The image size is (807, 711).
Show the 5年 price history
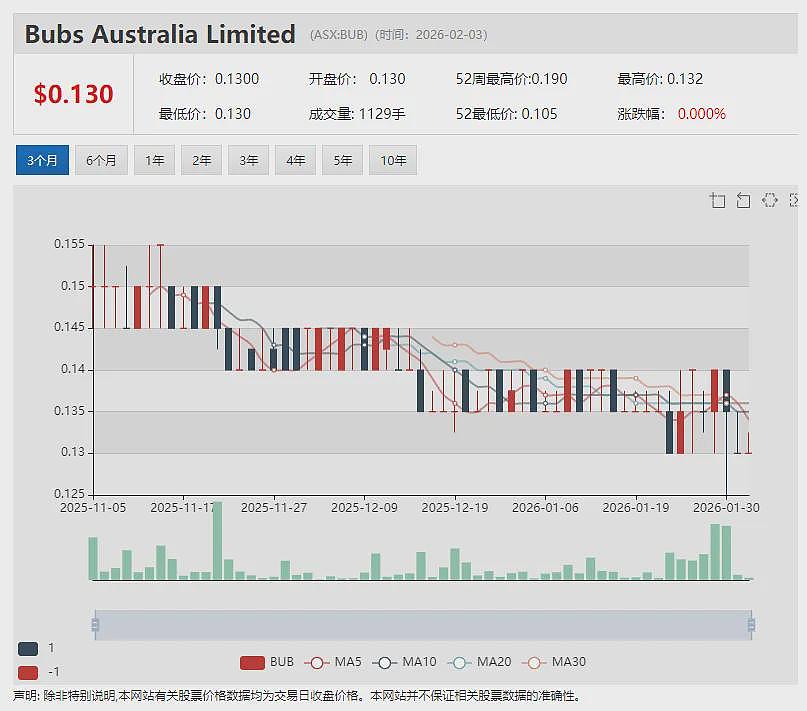pos(342,160)
